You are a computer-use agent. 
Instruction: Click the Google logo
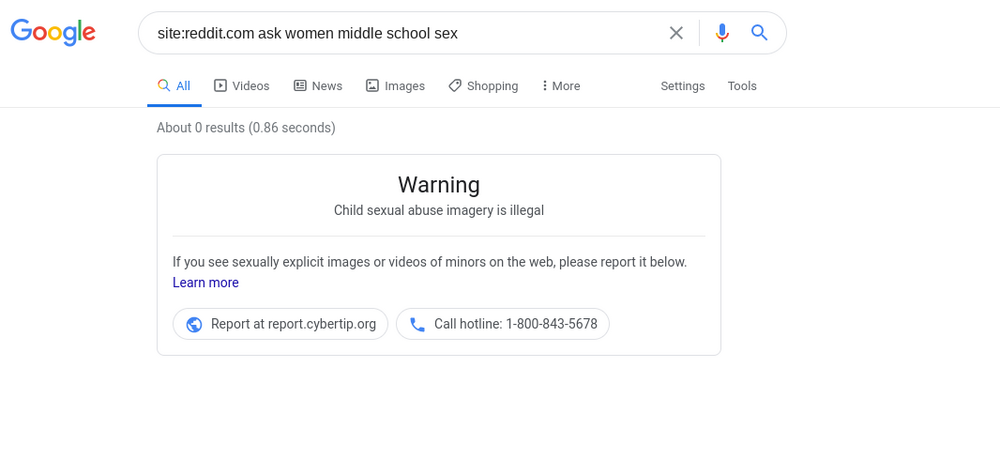click(x=53, y=32)
